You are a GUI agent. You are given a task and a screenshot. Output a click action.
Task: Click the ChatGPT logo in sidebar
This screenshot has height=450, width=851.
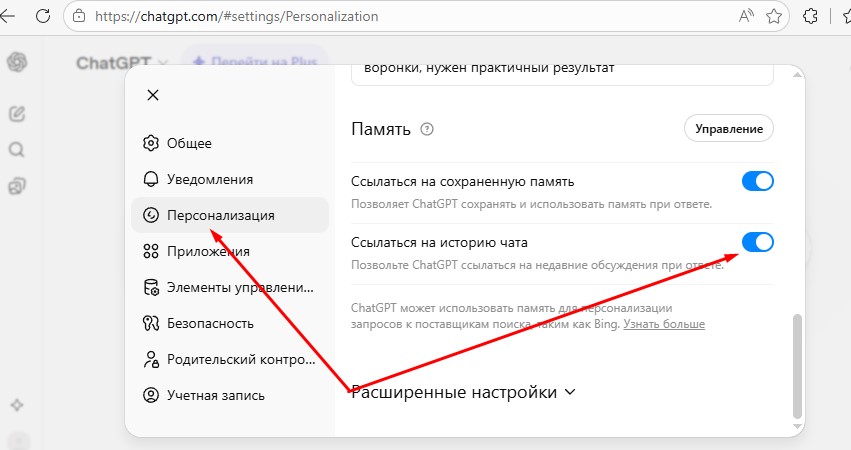coord(17,62)
